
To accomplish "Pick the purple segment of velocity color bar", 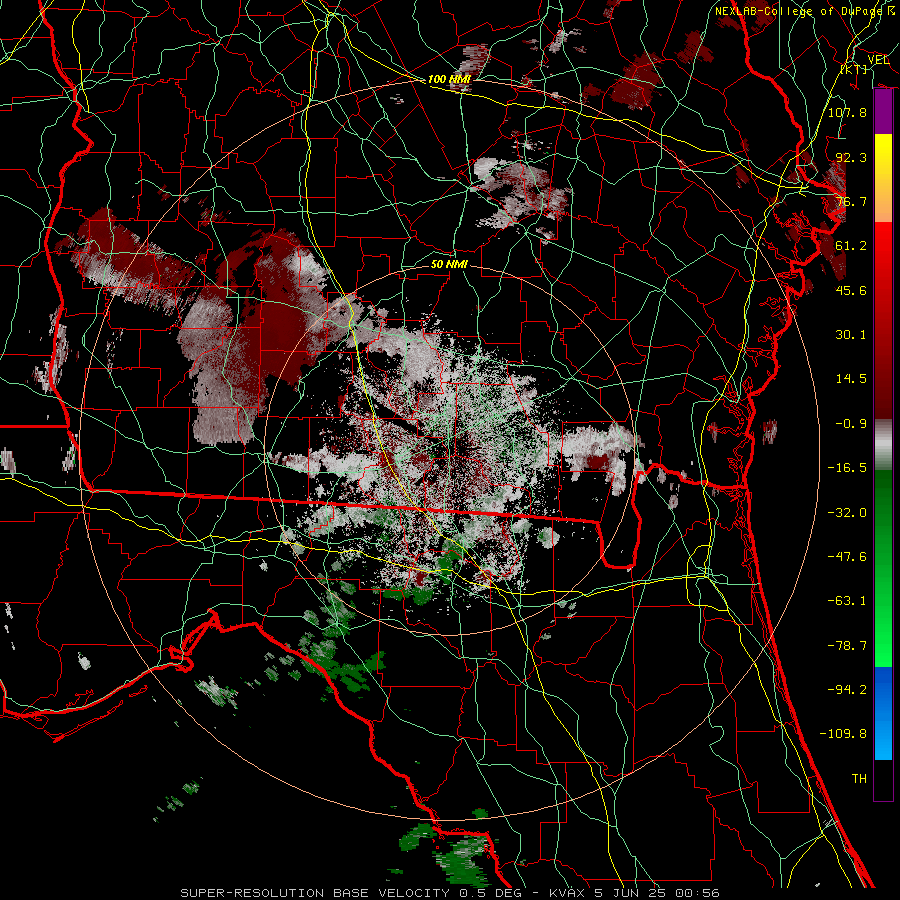I will click(883, 111).
